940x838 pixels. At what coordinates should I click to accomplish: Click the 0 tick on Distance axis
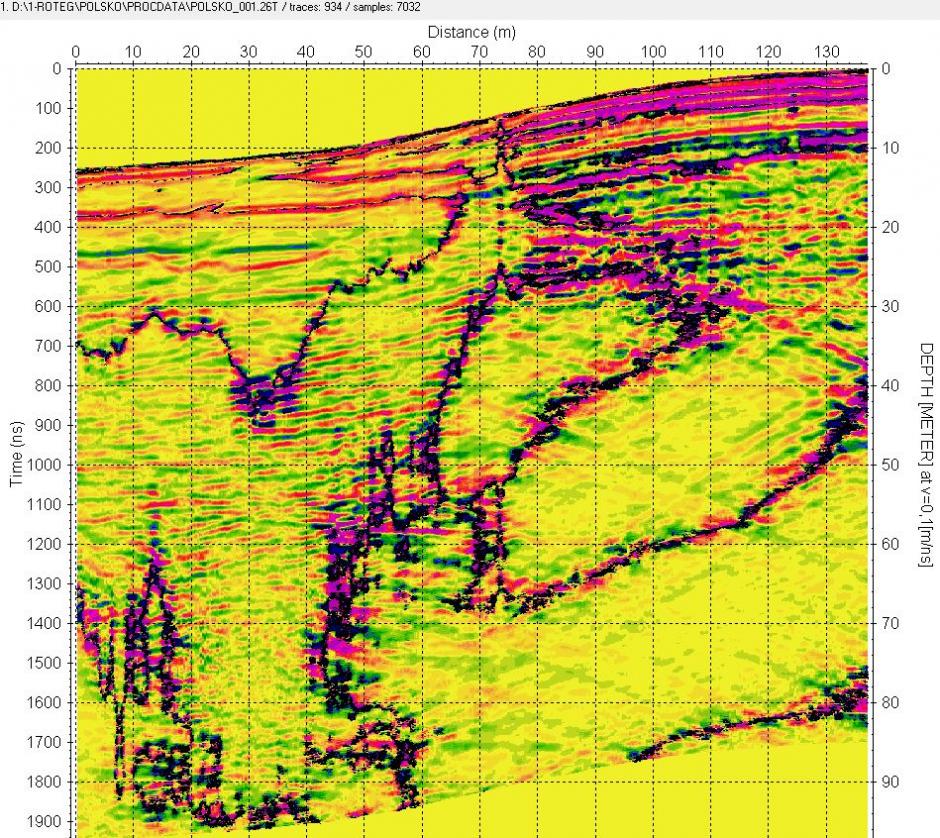76,51
